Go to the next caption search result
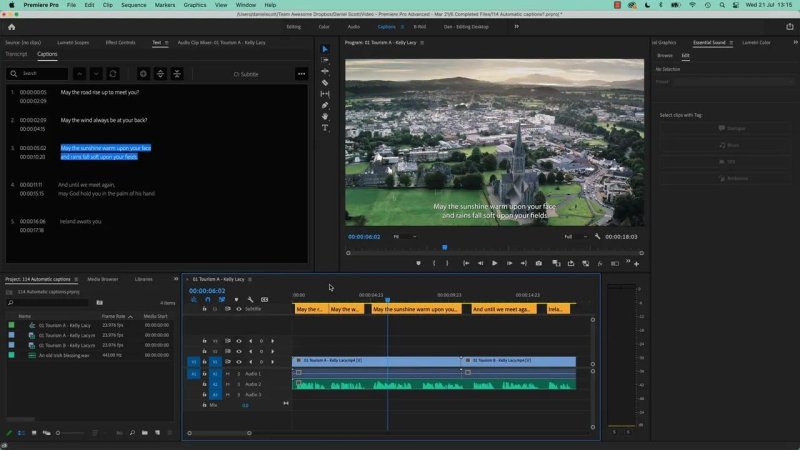This screenshot has height=450, width=800. [x=96, y=74]
